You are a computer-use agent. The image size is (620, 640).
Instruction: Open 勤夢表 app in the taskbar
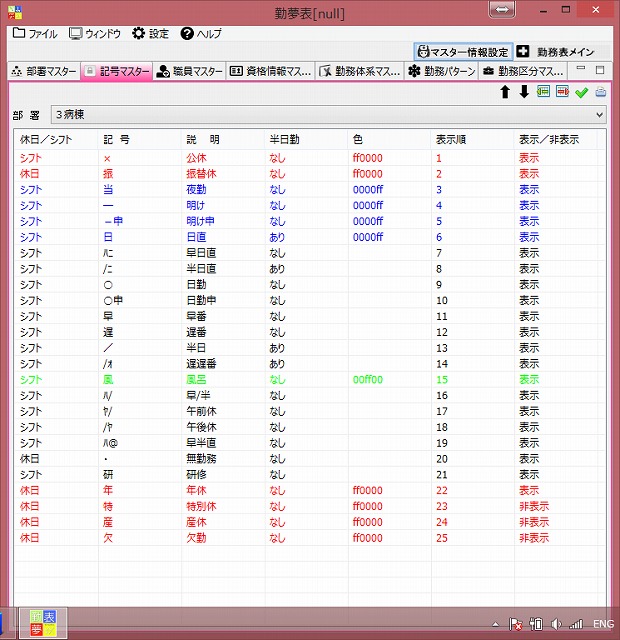[42, 623]
